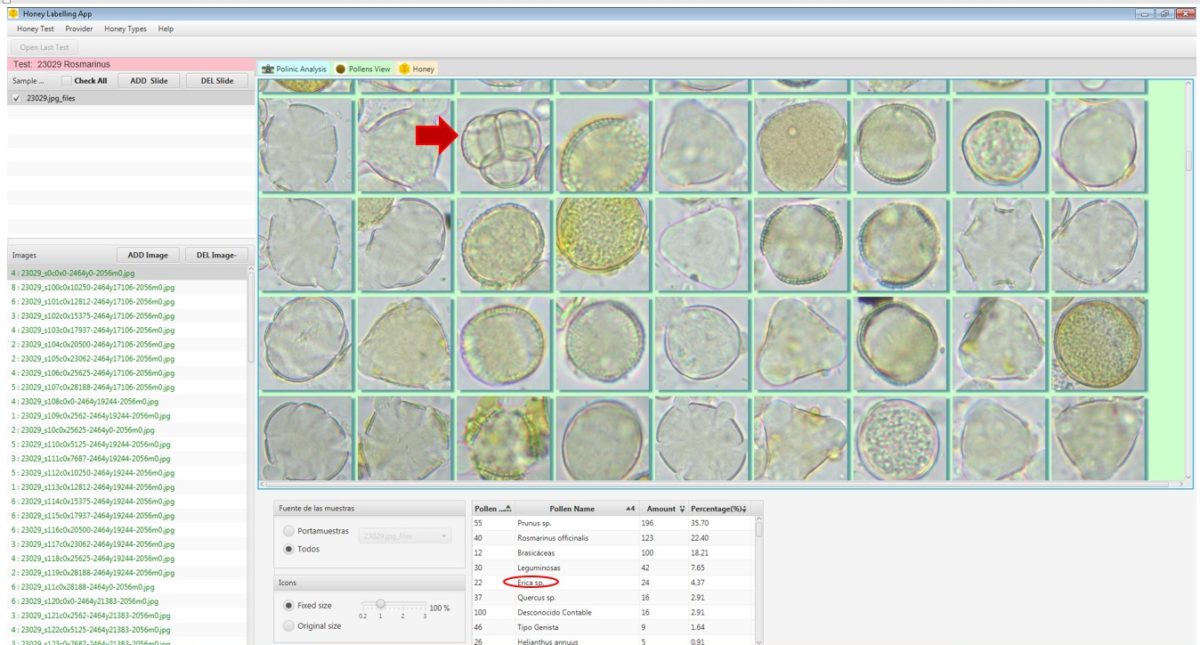Click the sort arrow icon on Amount column

[682, 509]
